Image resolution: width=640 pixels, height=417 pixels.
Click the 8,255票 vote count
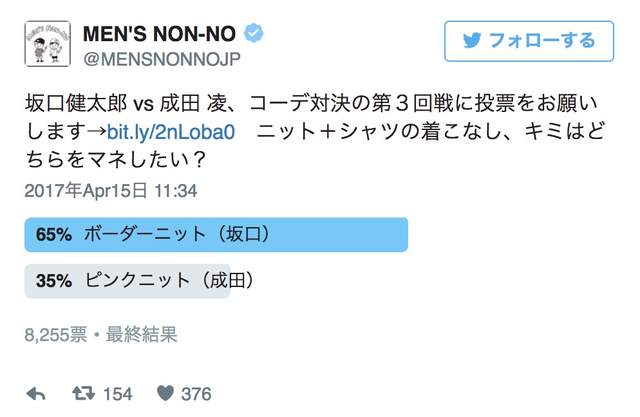coord(58,335)
